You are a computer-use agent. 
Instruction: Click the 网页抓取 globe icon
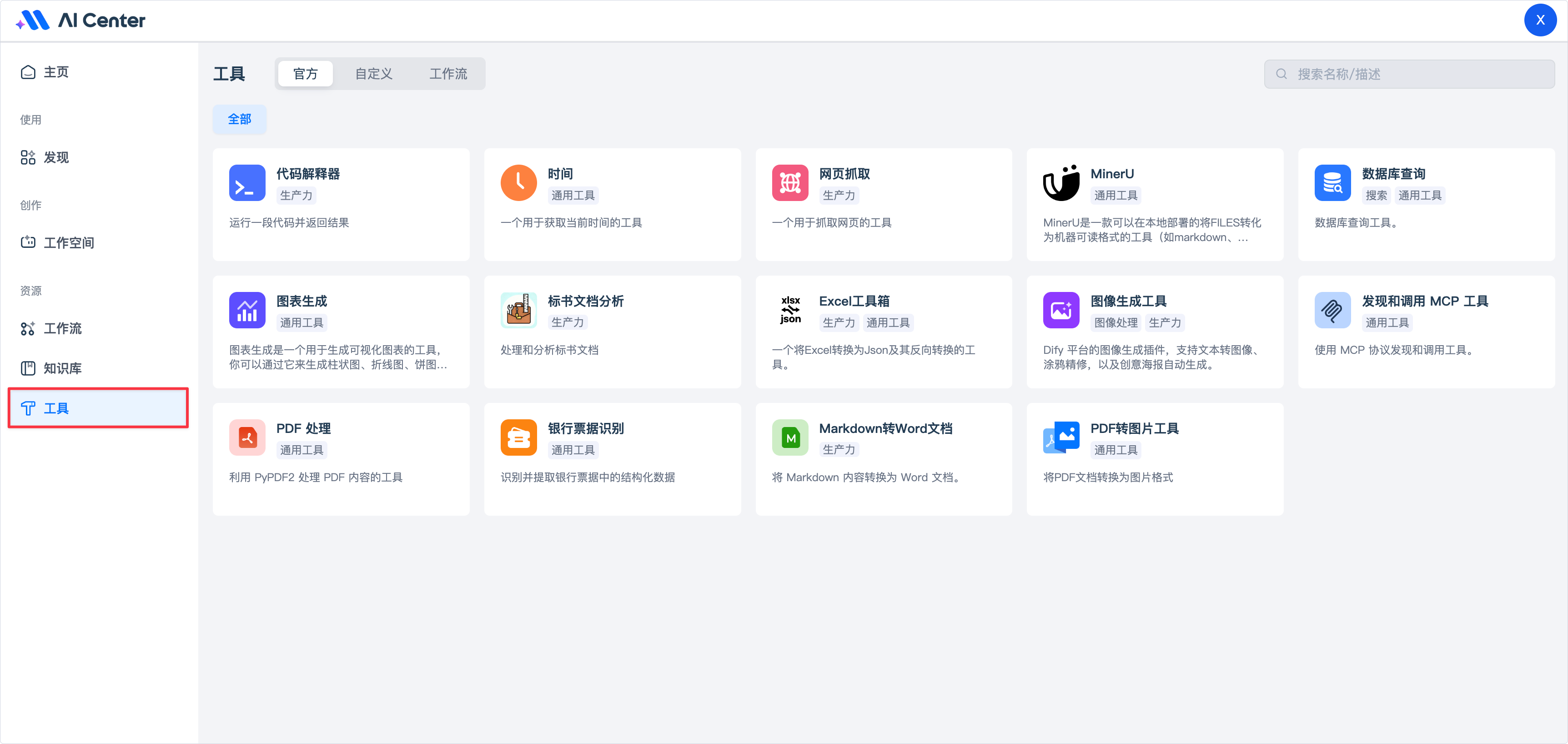click(x=789, y=183)
